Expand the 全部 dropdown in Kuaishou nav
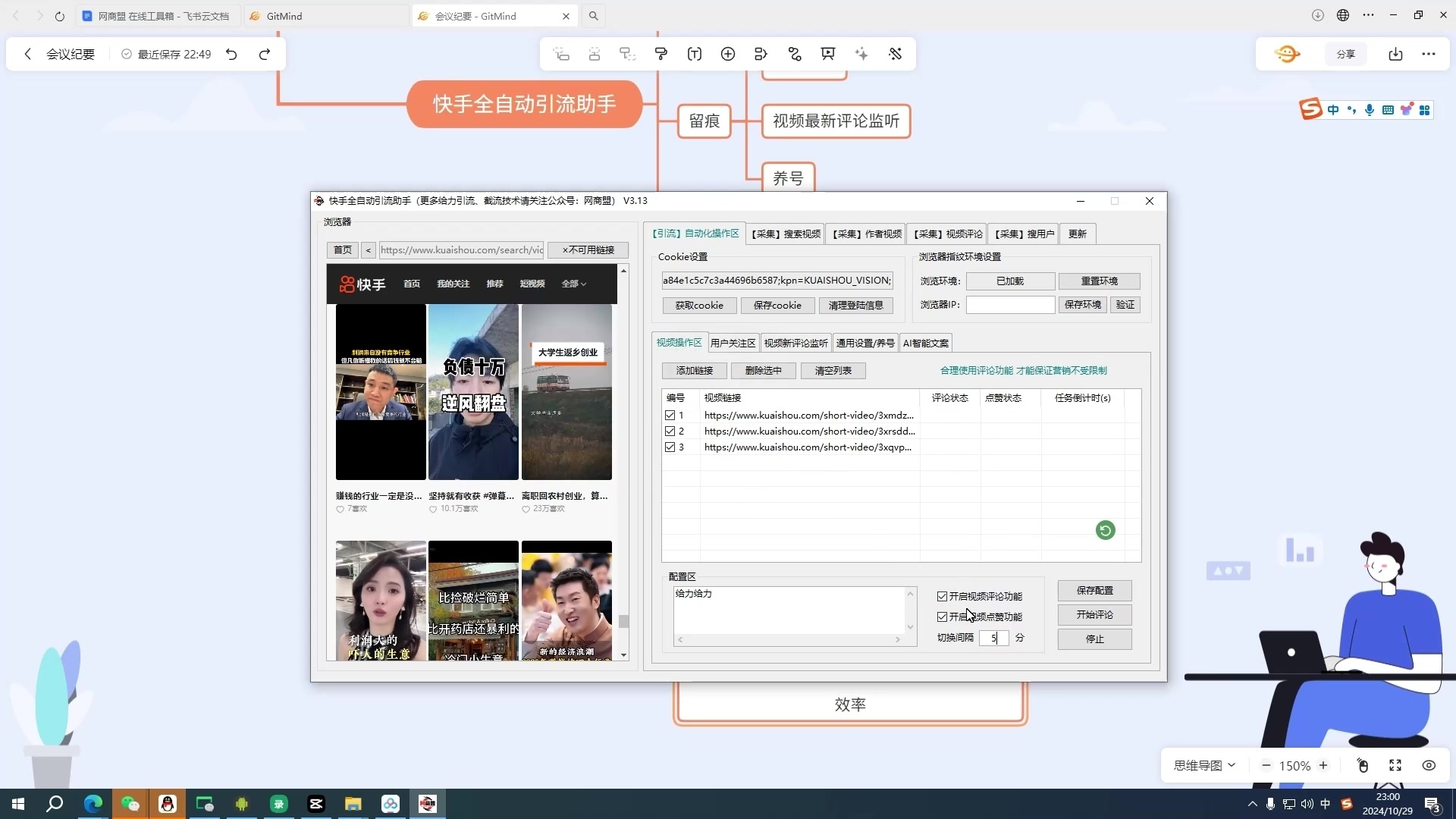1456x819 pixels. pyautogui.click(x=574, y=284)
